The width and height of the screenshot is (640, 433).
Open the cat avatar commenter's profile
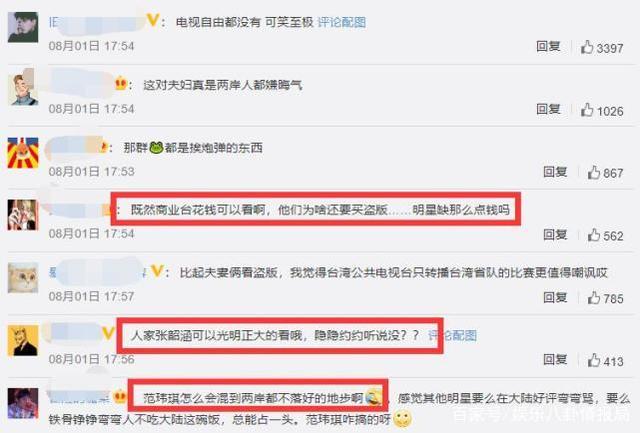(x=23, y=278)
